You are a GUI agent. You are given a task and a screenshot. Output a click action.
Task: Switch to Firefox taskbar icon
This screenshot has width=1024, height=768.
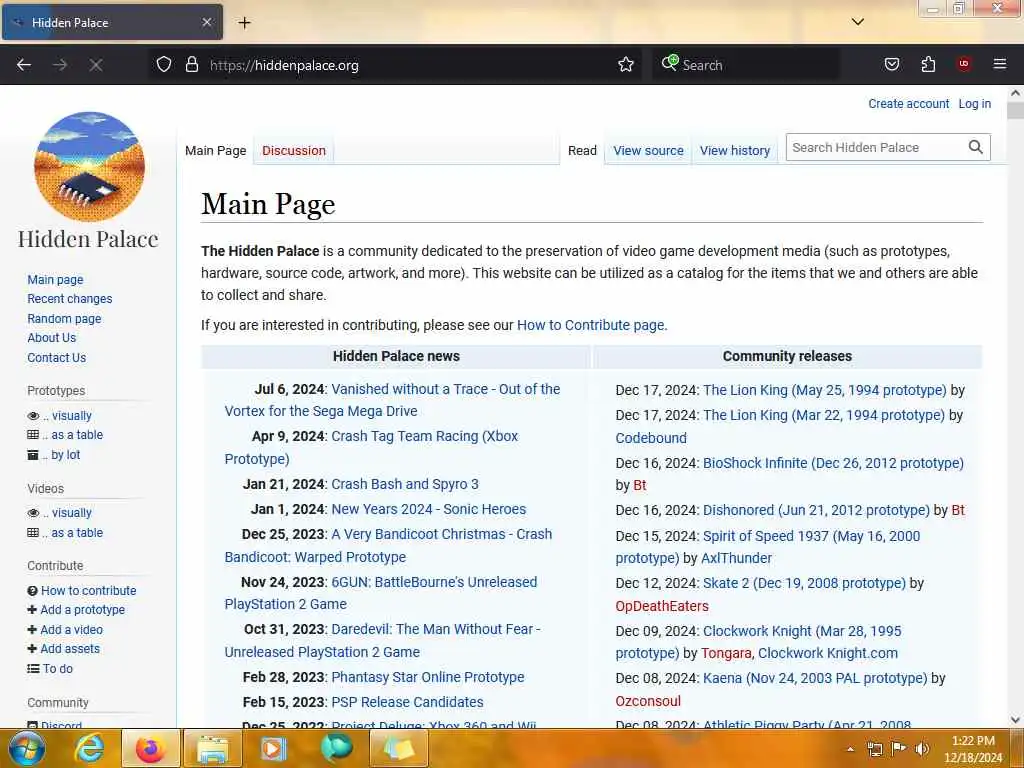(x=150, y=748)
